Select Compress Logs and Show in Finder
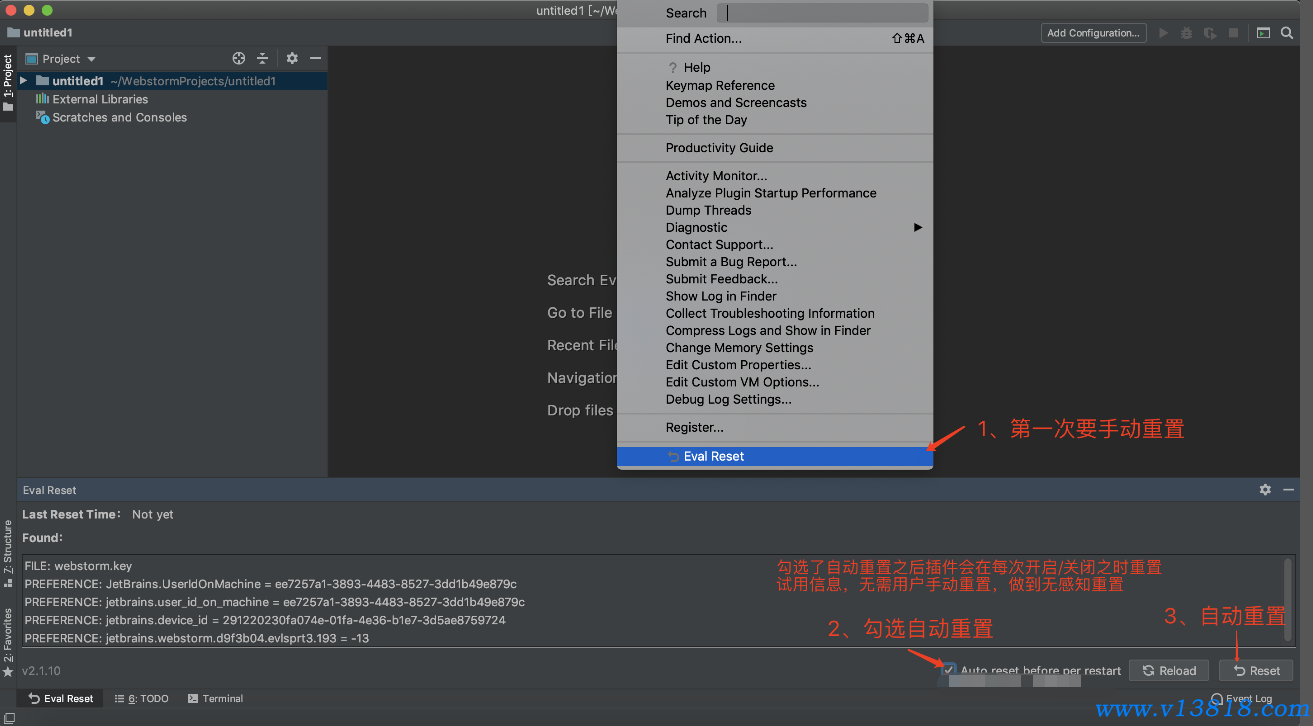 775,331
